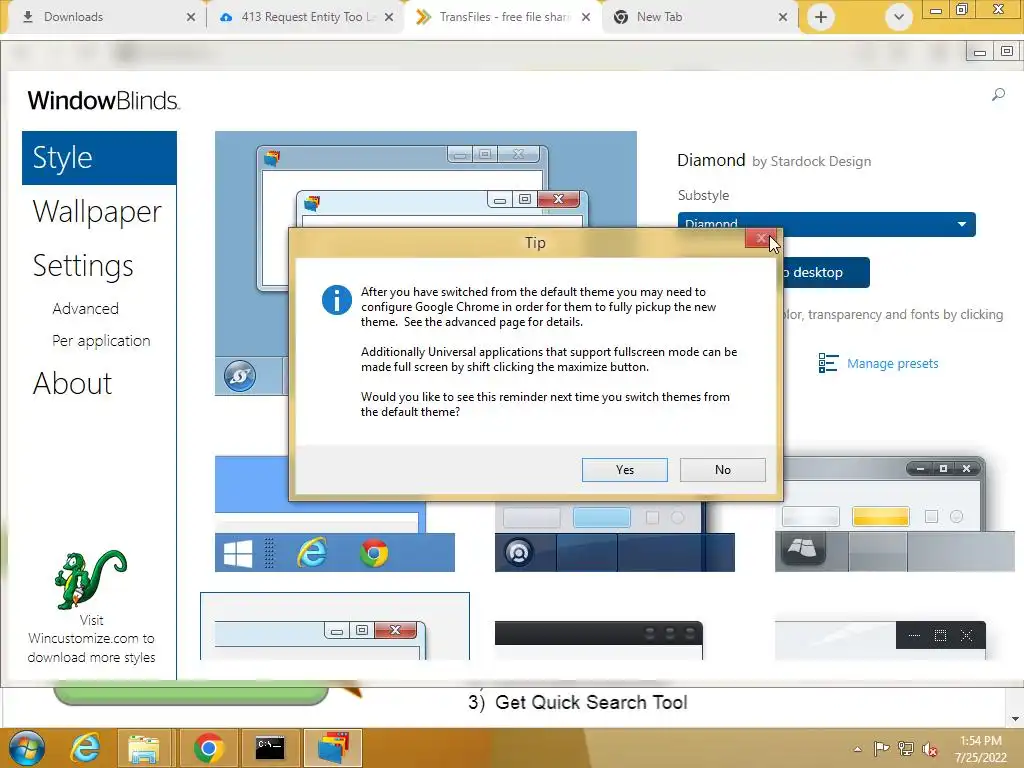
Task: Click the Wincustomize green gecko mascot
Action: [x=90, y=579]
